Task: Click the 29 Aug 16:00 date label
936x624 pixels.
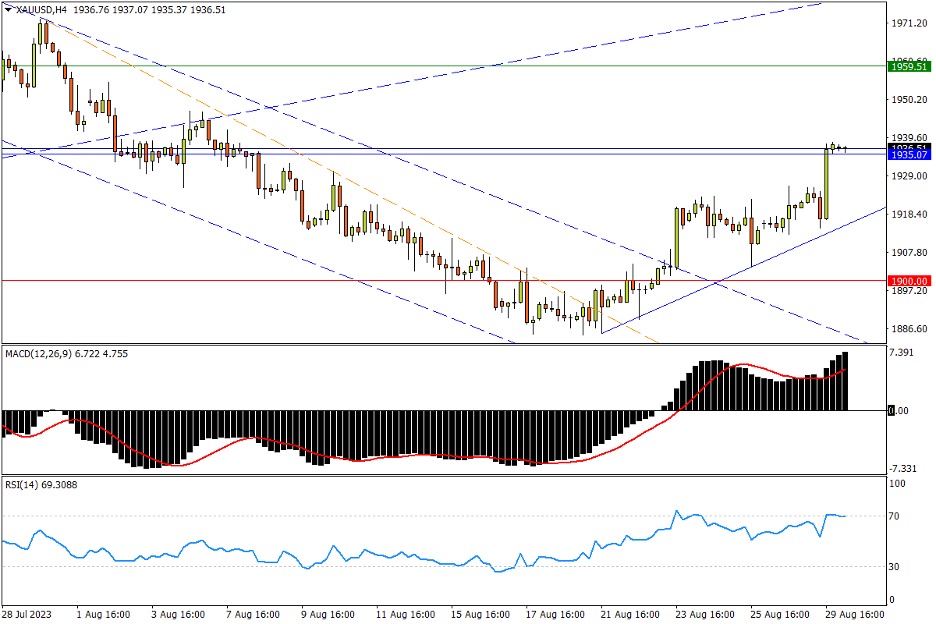Action: pyautogui.click(x=852, y=614)
